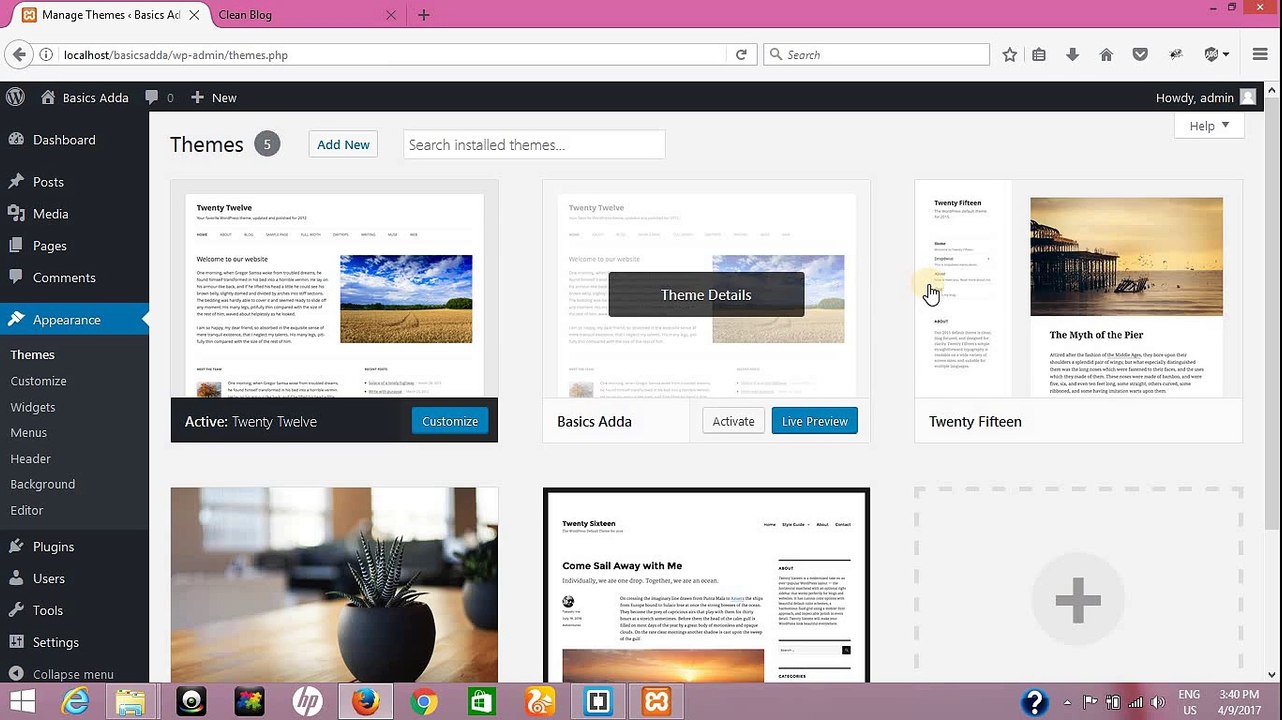Open the Twenty Twelve theme screenshot

click(x=334, y=290)
